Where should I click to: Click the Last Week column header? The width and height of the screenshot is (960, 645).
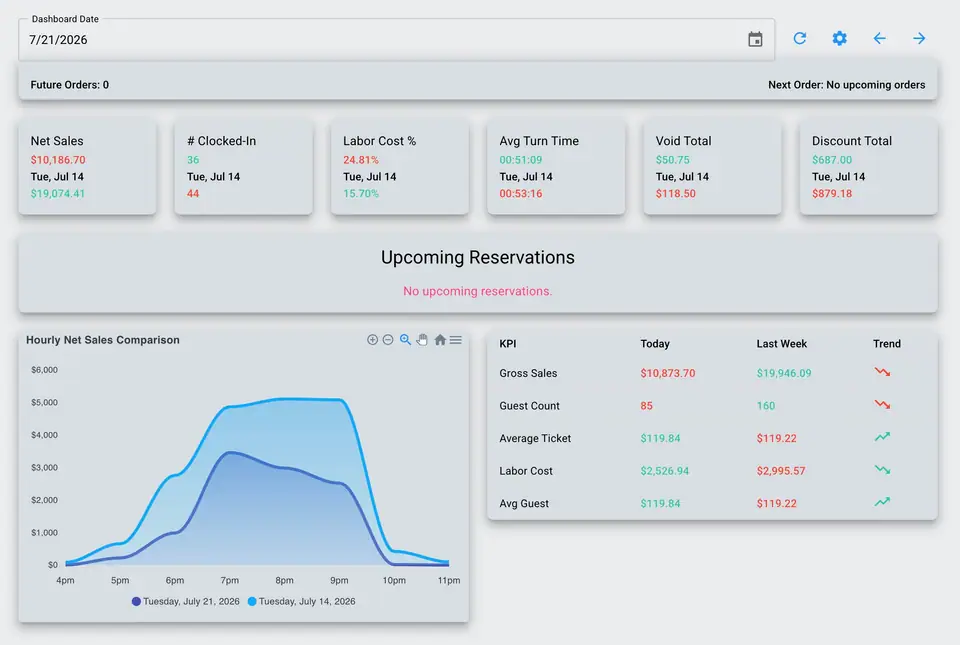[782, 344]
